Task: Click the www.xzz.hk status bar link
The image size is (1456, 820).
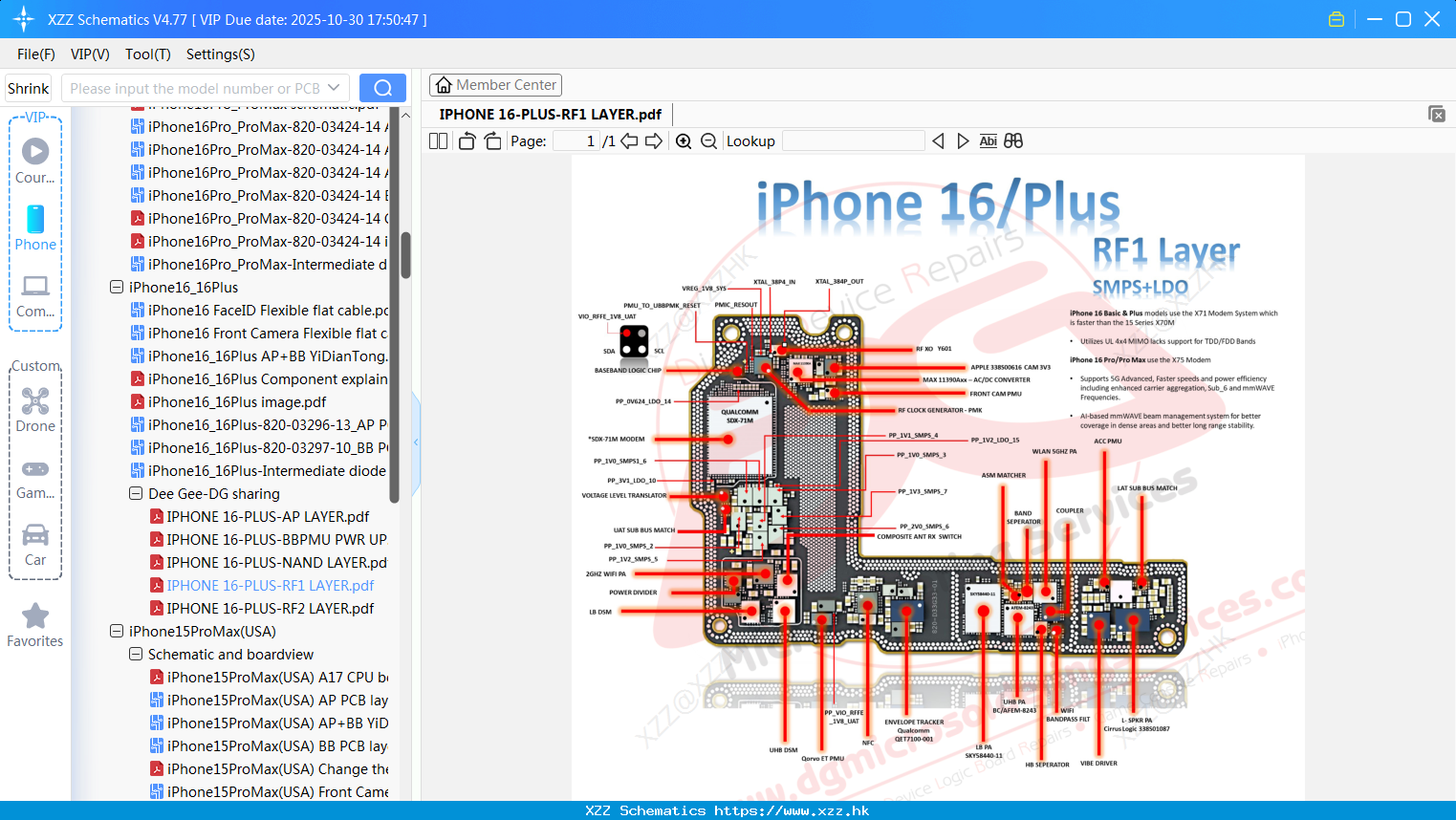Action: (x=792, y=810)
